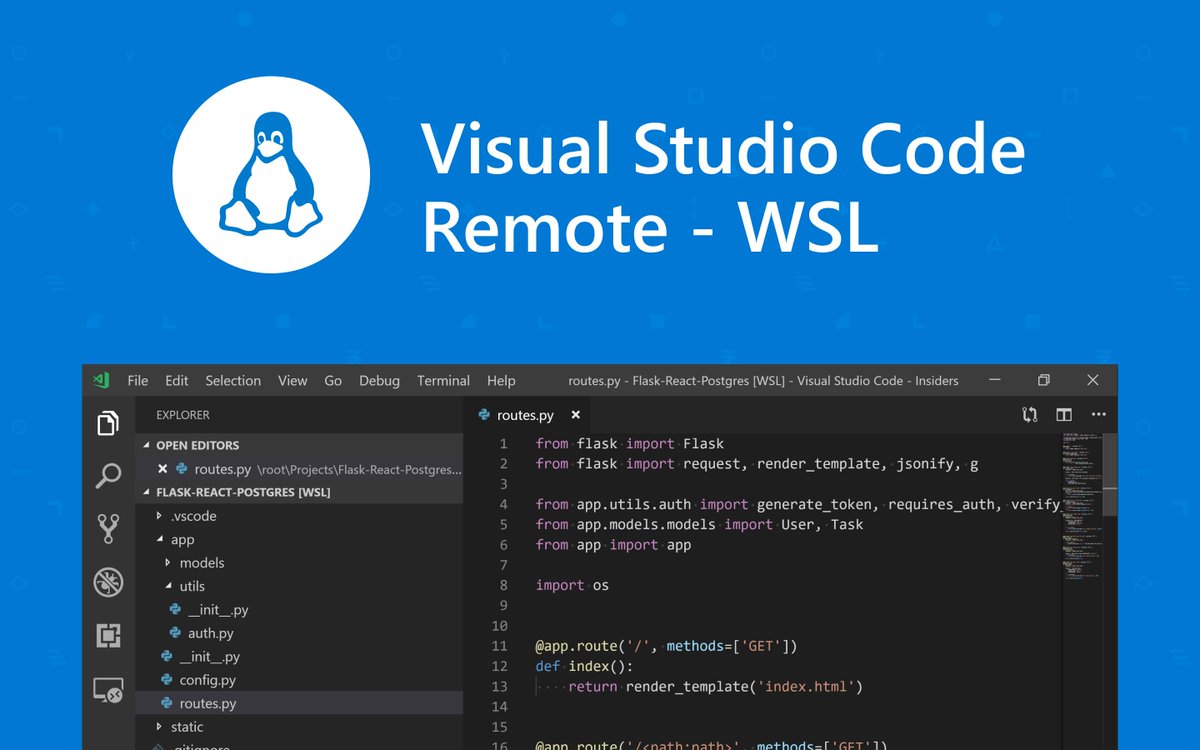1200x750 pixels.
Task: Open the Remote Explorer view icon
Action: 108,690
